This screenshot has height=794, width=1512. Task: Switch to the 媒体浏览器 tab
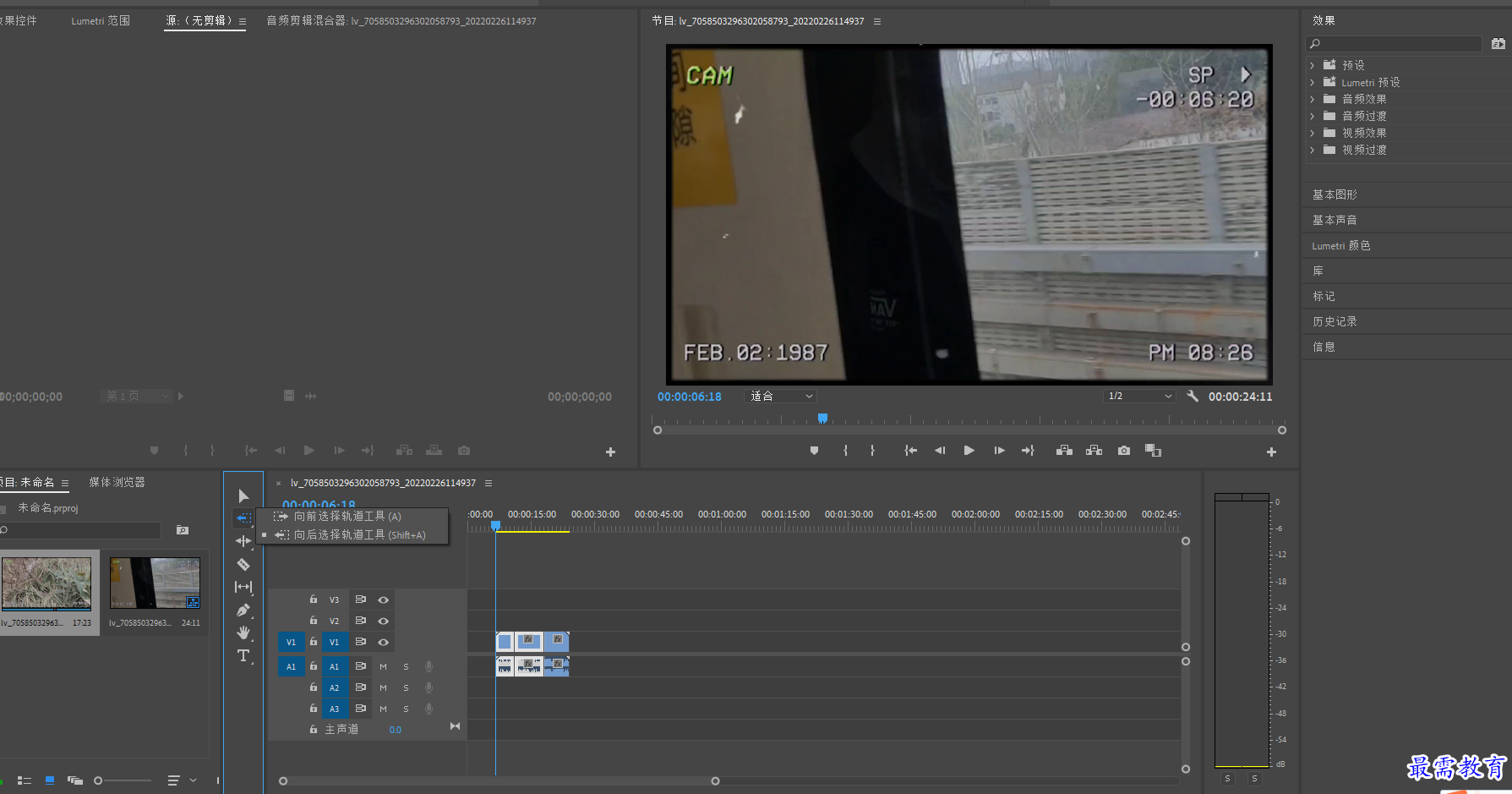click(117, 482)
